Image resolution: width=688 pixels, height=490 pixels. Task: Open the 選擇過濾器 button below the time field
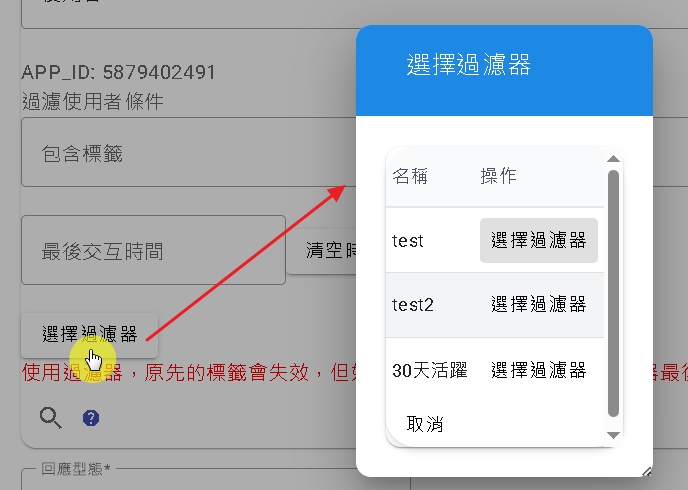pos(89,334)
